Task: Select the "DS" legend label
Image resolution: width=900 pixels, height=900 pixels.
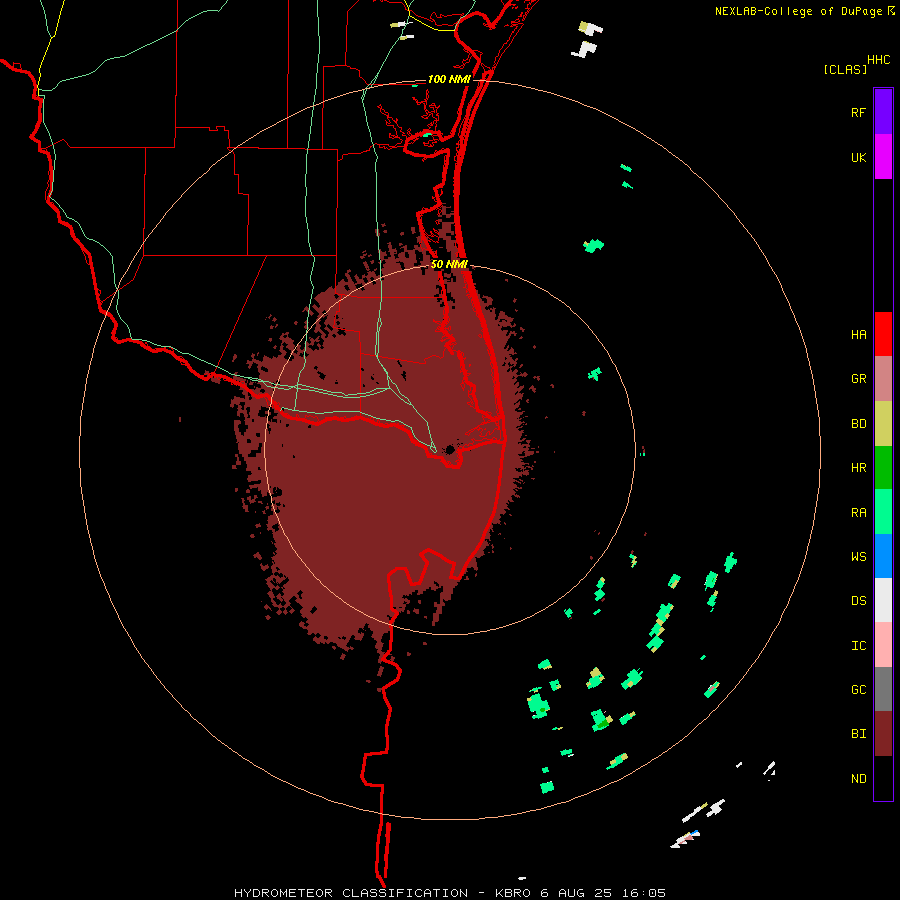Action: 858,601
